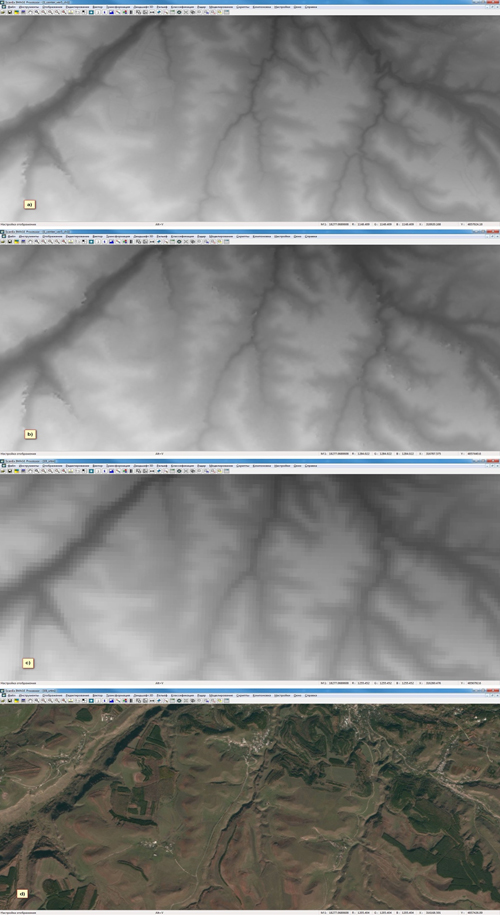Image resolution: width=500 pixels, height=915 pixels.
Task: Click the a) label on the first relief image
Action: pos(30,204)
